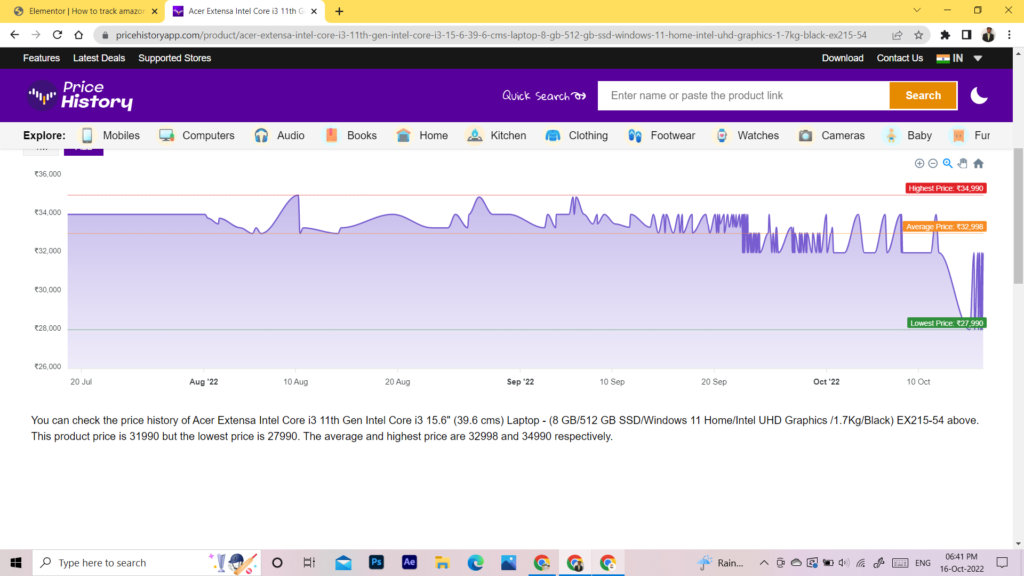
Task: Click the Highest Price label
Action: [946, 188]
